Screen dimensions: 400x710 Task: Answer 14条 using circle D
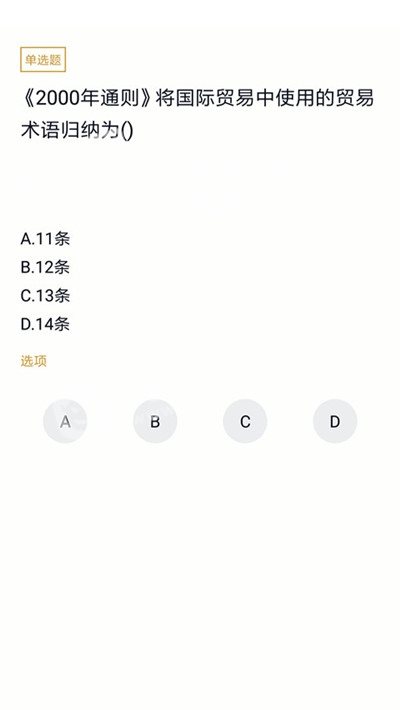tap(335, 421)
